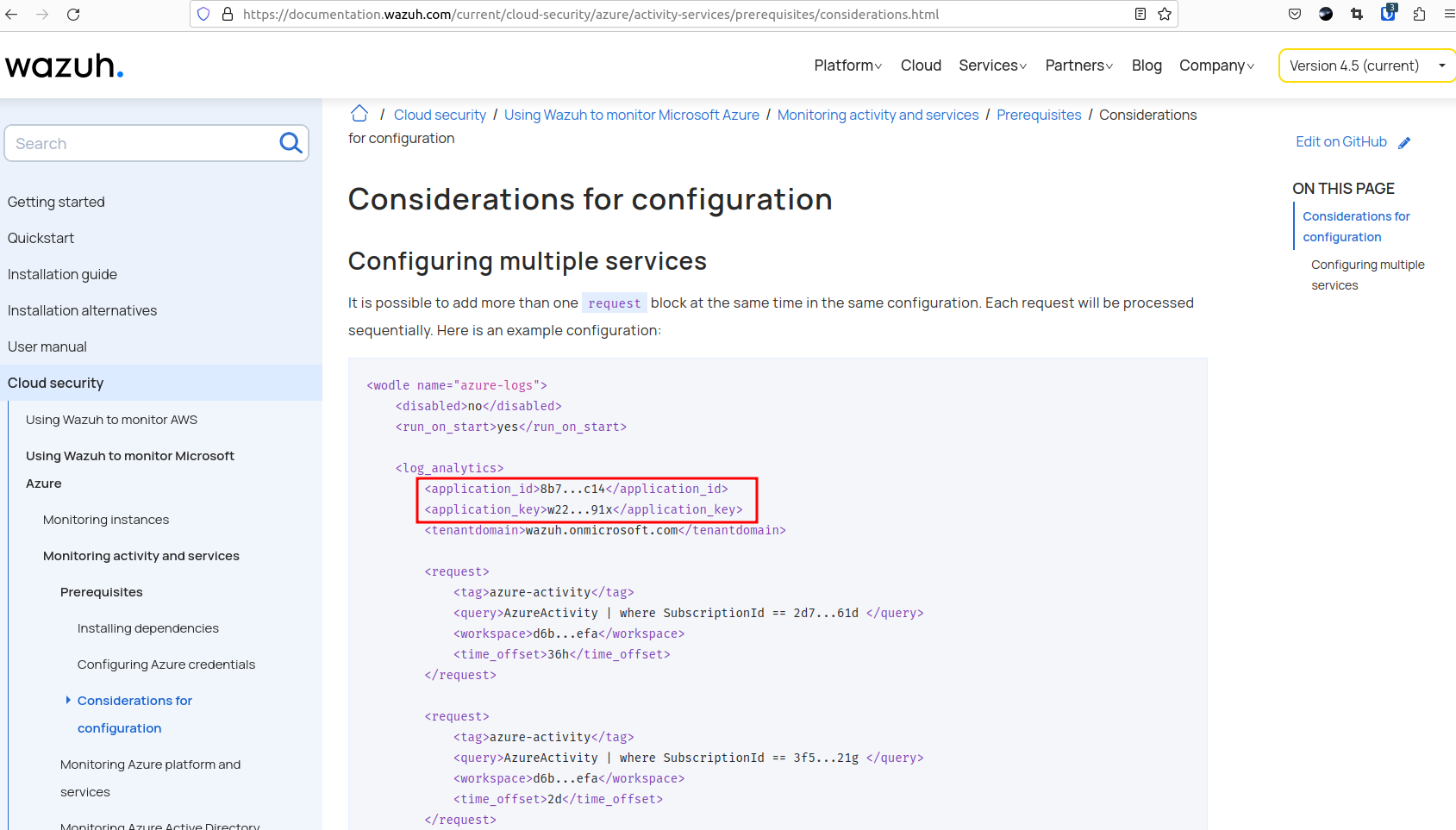Open the Pocket save icon
Image resolution: width=1456 pixels, height=830 pixels.
tap(1295, 14)
